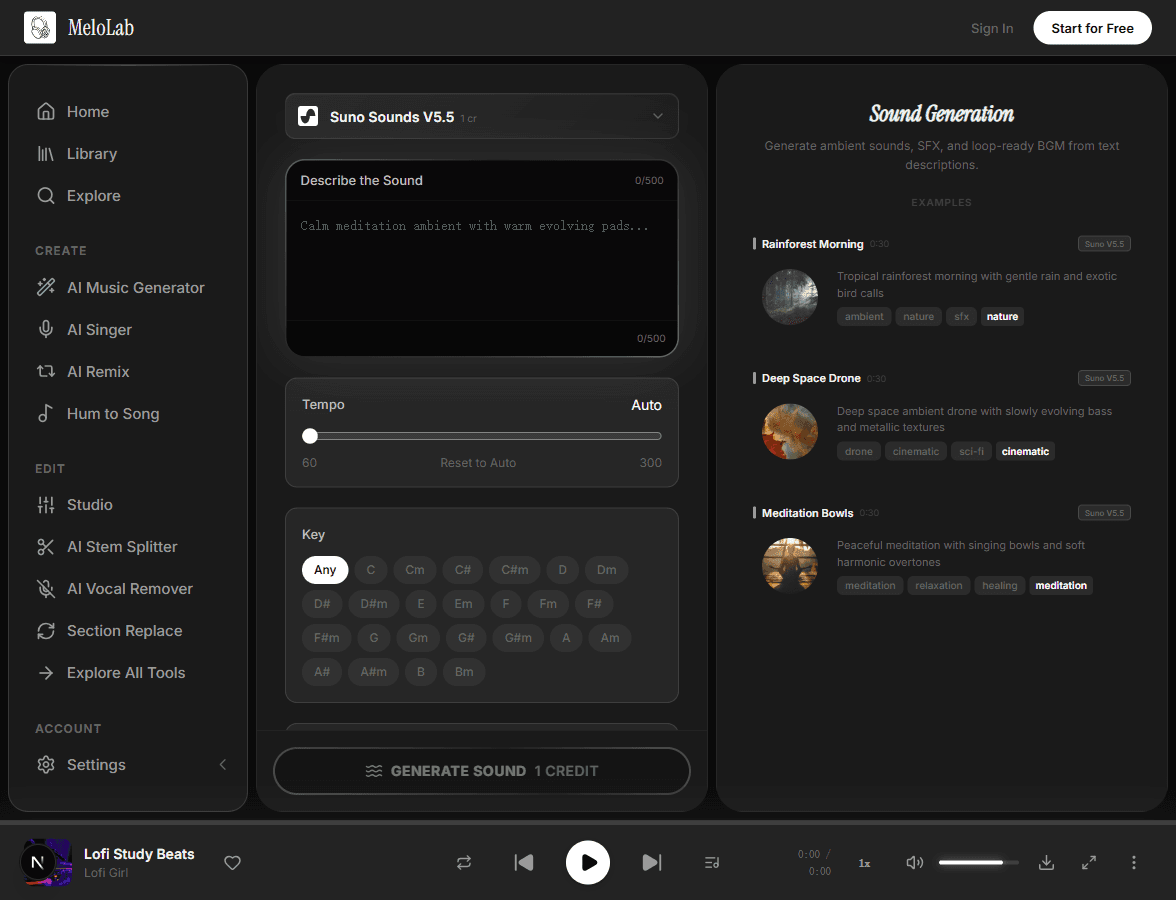
Task: Play the Deep Space Drone example thumbnail
Action: click(x=790, y=431)
